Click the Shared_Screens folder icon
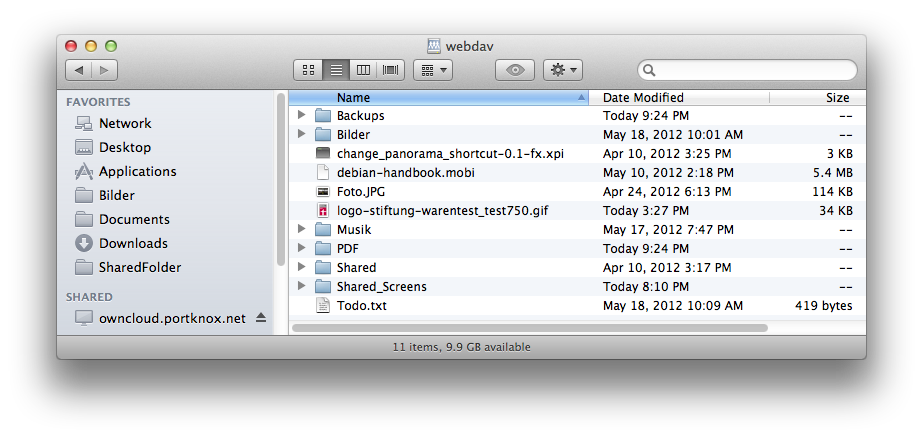 pos(323,287)
